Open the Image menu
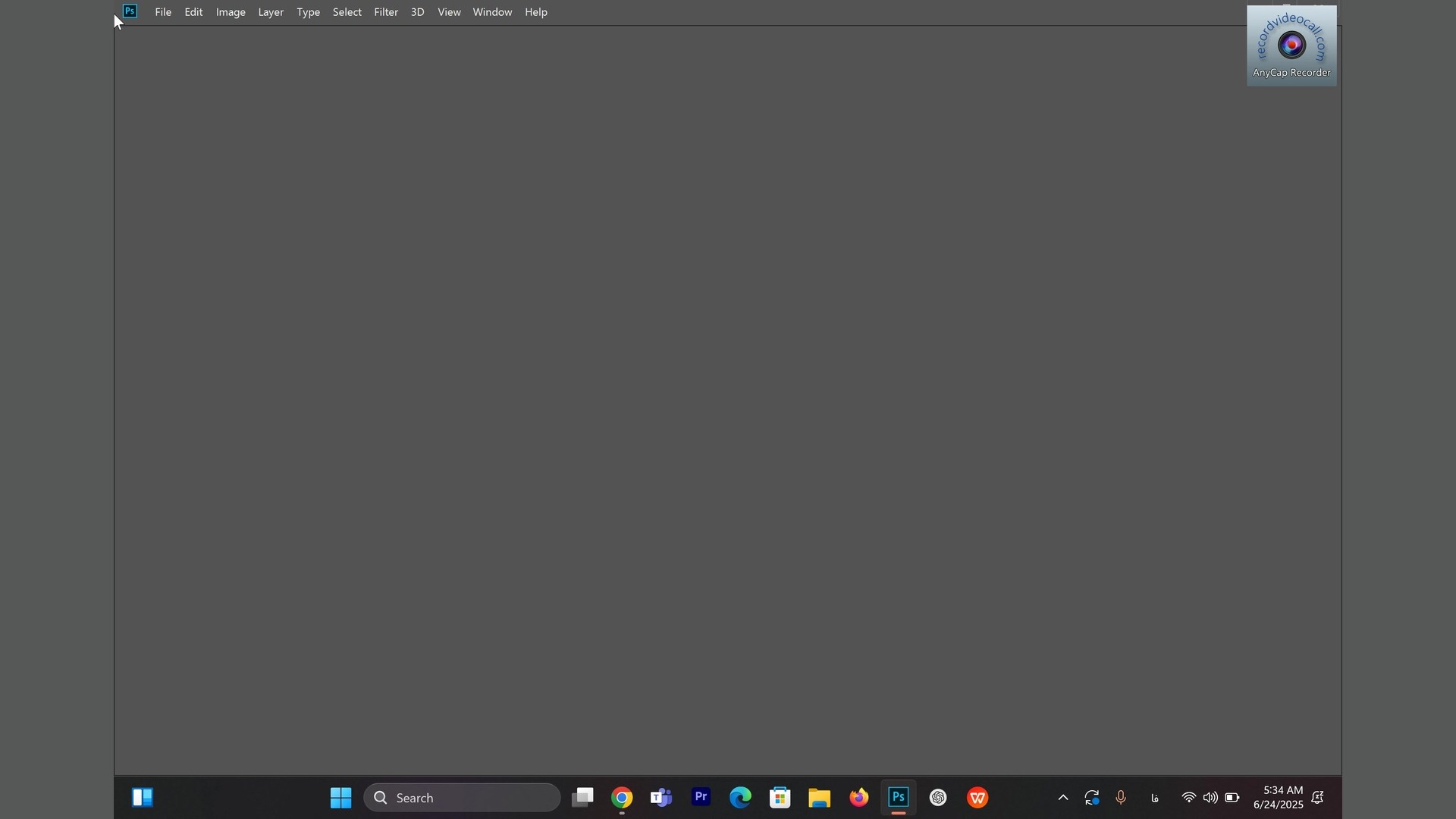Viewport: 1456px width, 819px height. click(x=231, y=12)
